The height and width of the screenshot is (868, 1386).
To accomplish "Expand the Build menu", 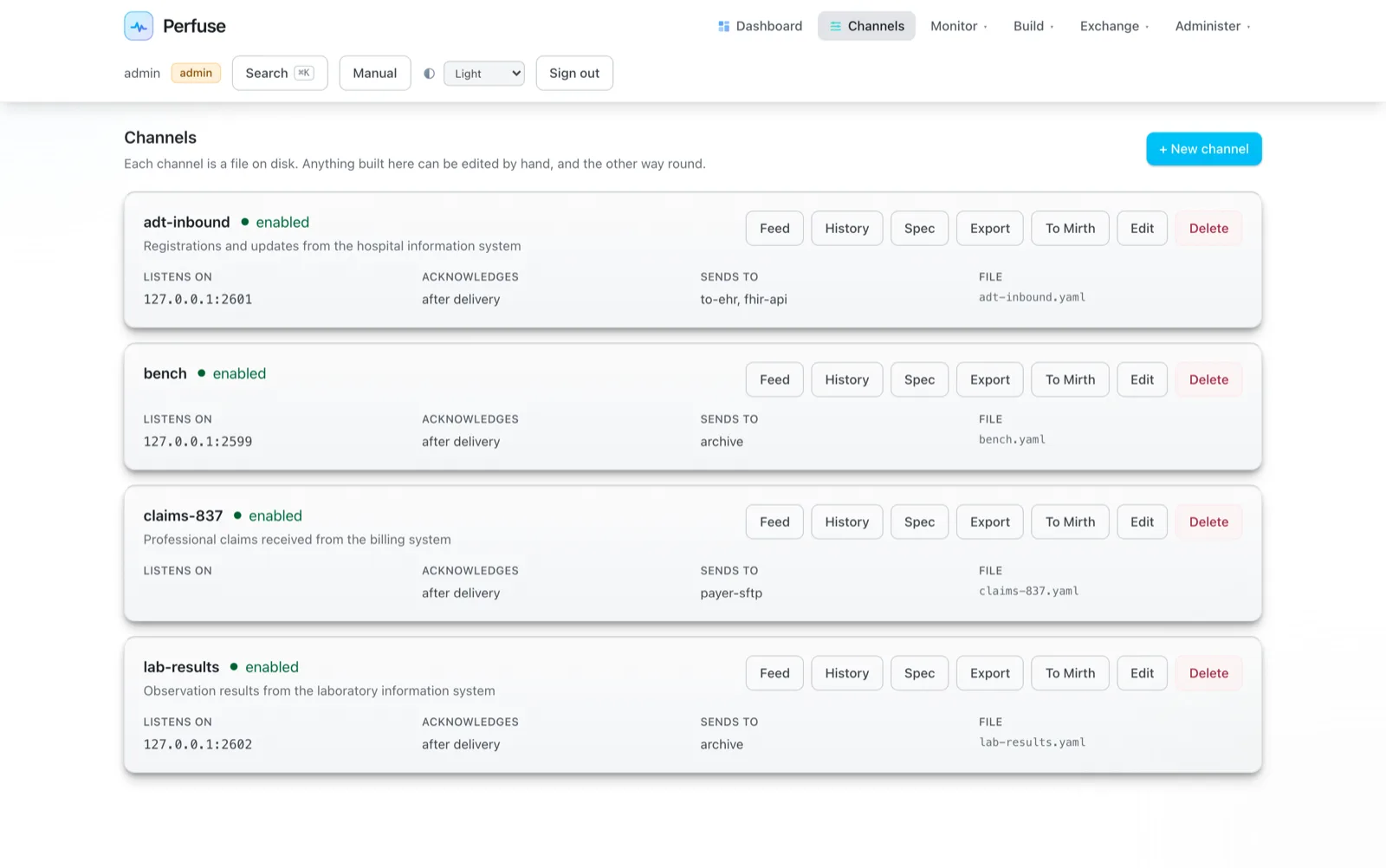I will point(1033,26).
